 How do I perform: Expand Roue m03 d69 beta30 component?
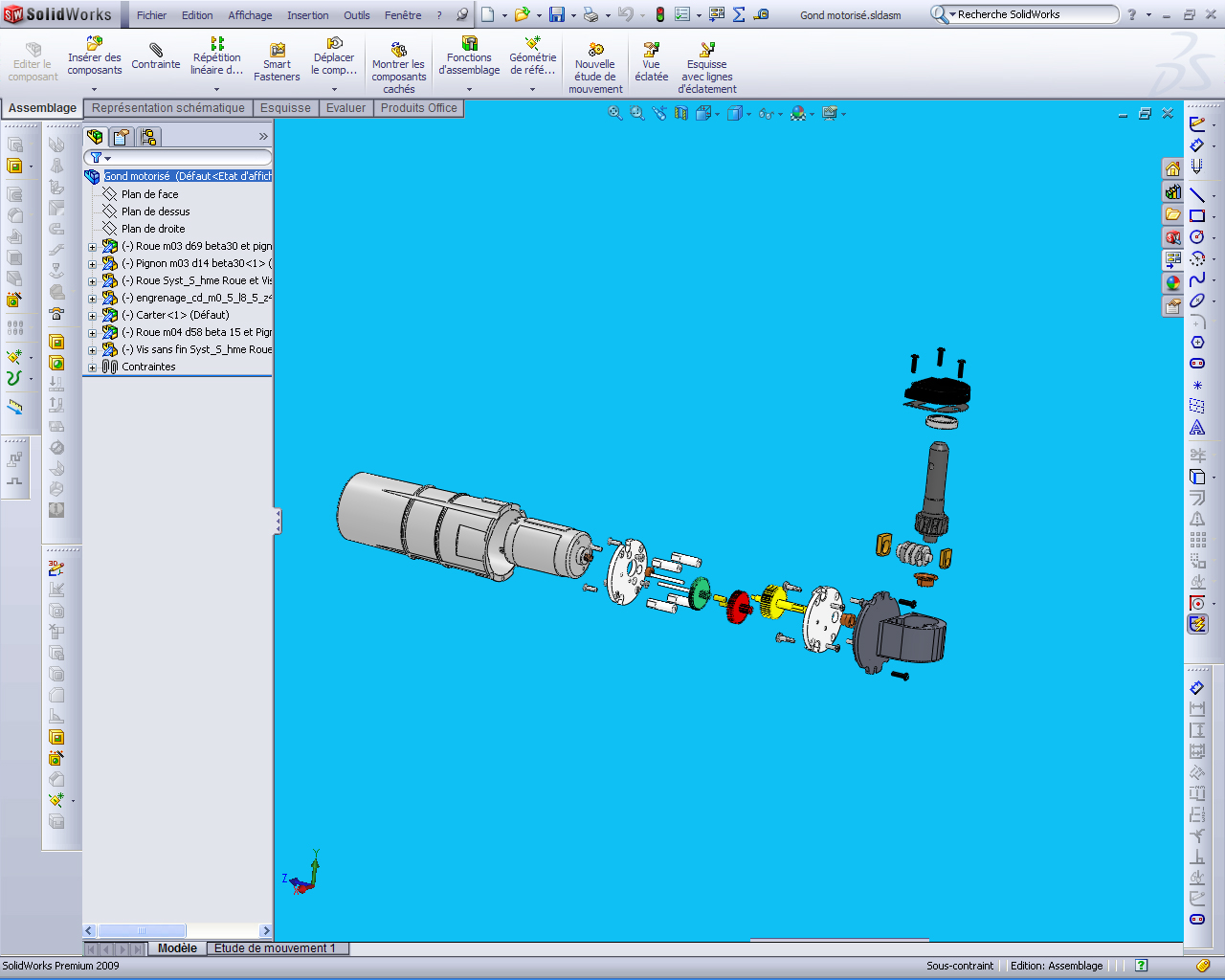click(92, 247)
